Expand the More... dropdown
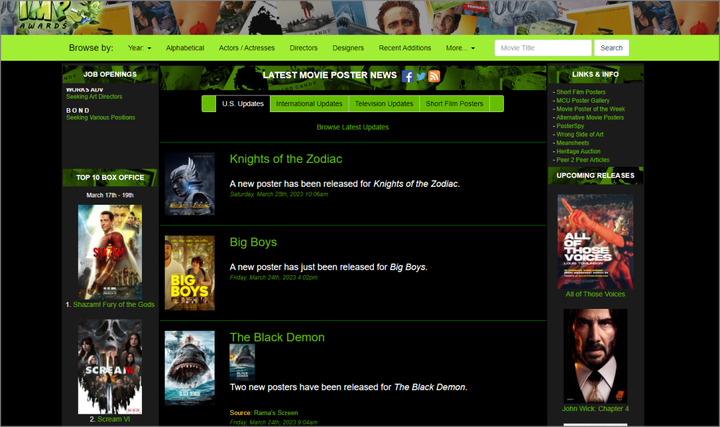Viewport: 720px width, 427px height. [x=460, y=48]
